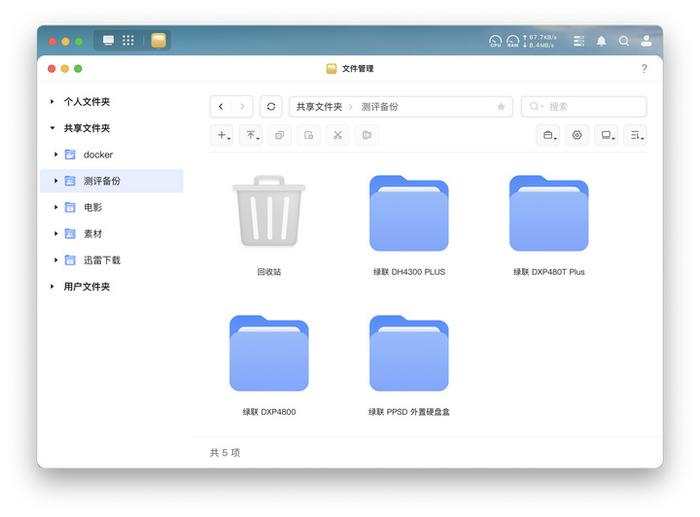This screenshot has height=517, width=700.
Task: Add current path to favorites star
Action: pos(501,107)
